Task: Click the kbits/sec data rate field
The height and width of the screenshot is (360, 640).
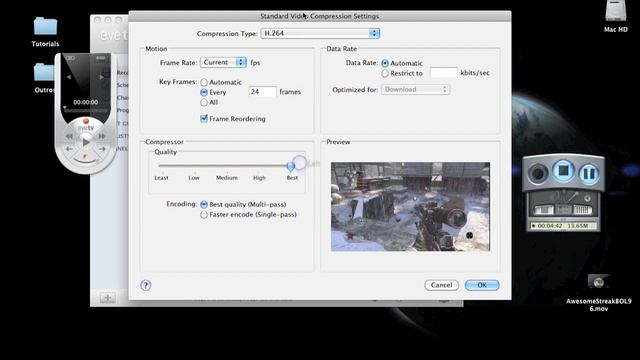Action: click(444, 73)
